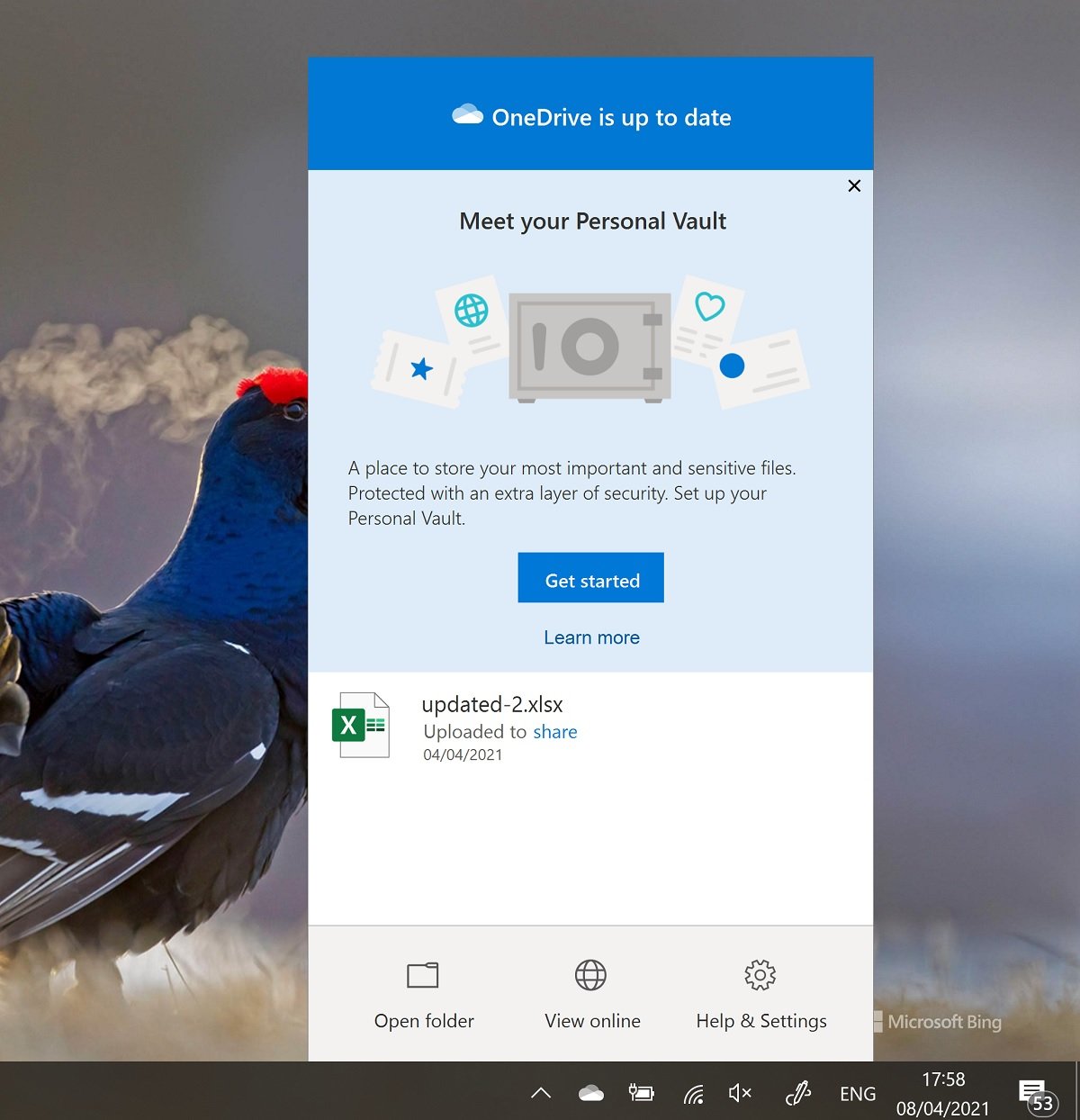Select the View online globe icon
The image size is (1080, 1120).
pos(590,975)
